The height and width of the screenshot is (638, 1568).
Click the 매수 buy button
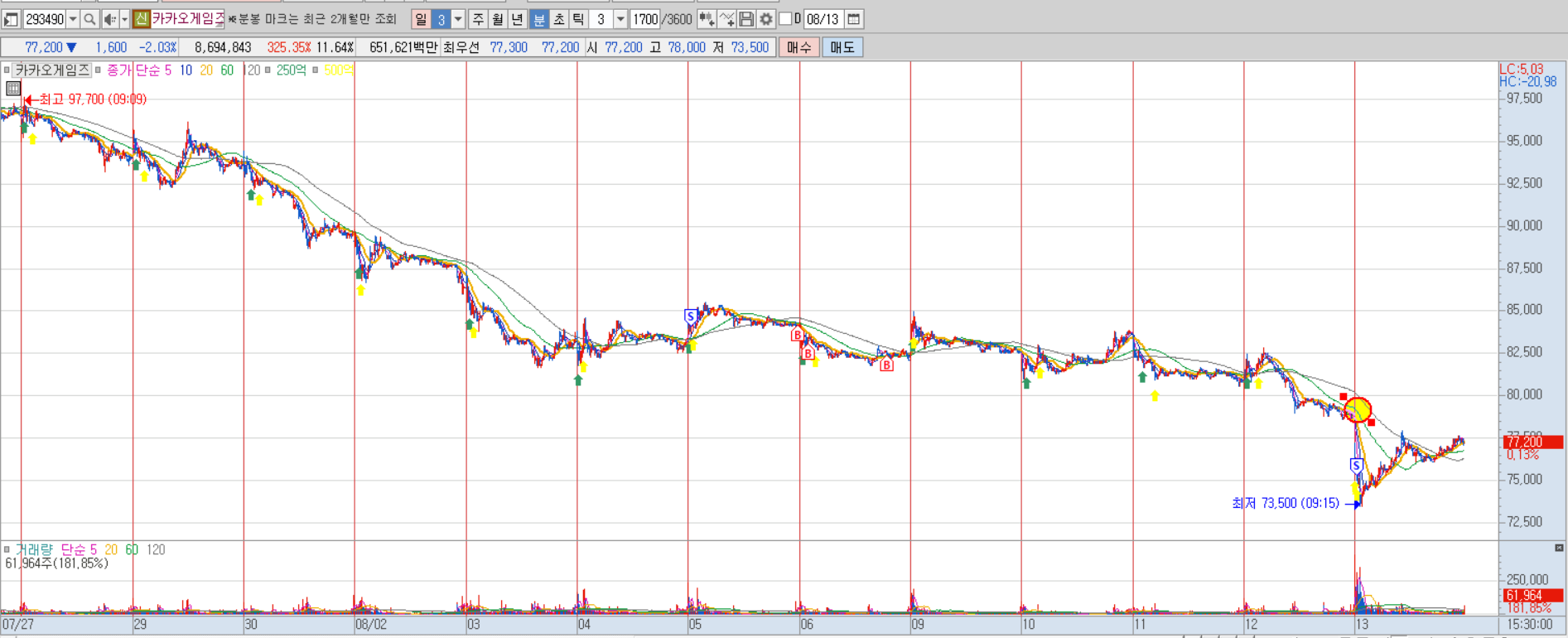point(799,47)
